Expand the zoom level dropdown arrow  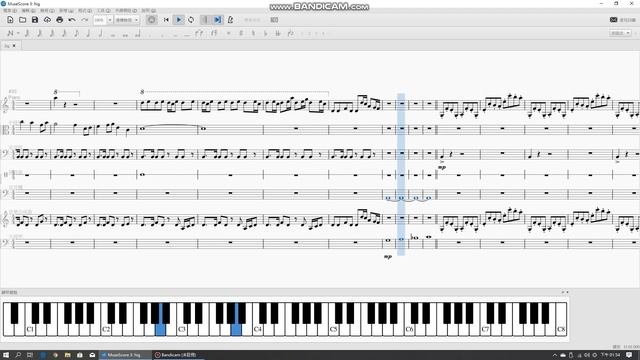tap(110, 20)
